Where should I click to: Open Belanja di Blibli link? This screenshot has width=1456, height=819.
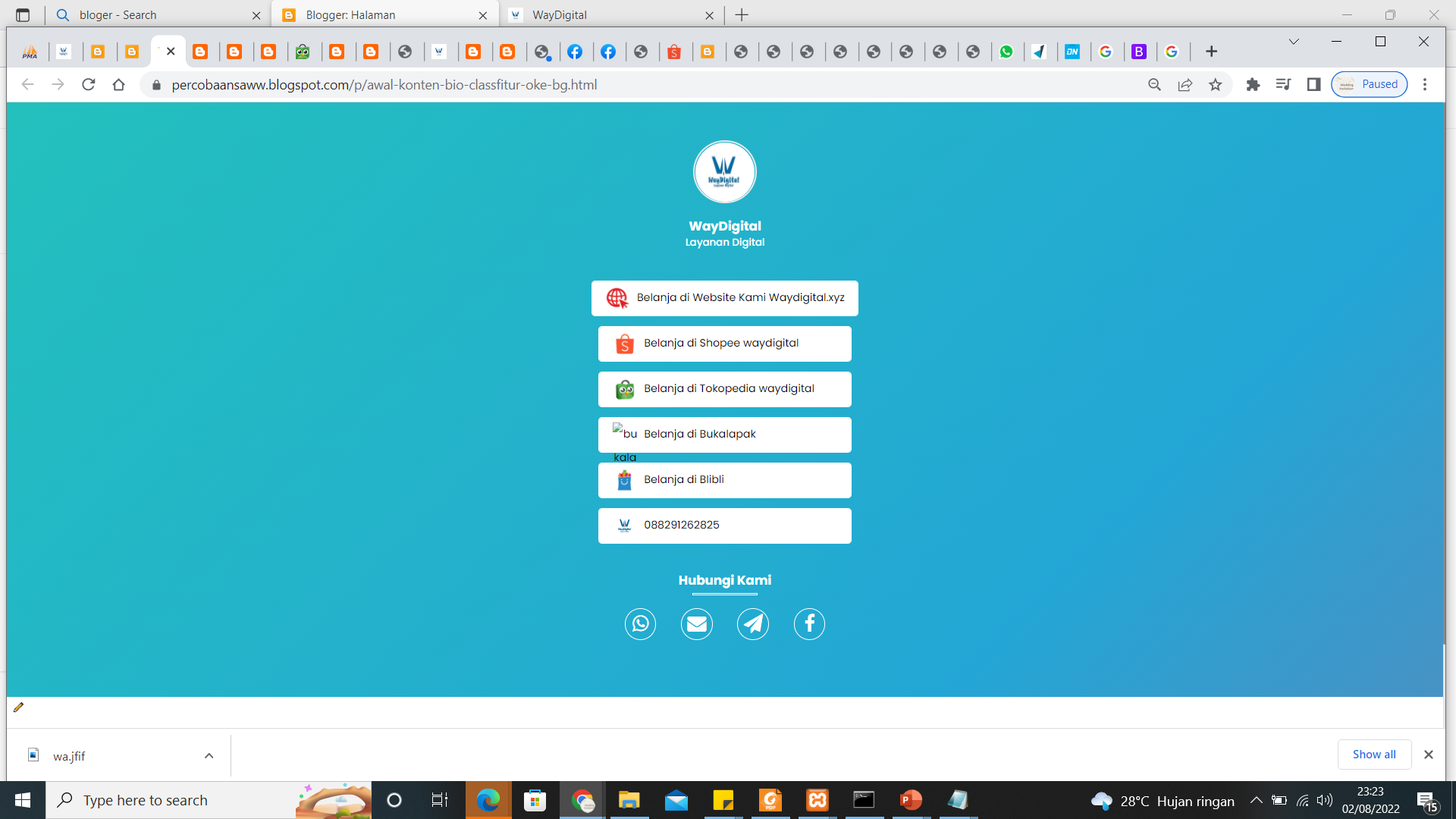point(725,480)
